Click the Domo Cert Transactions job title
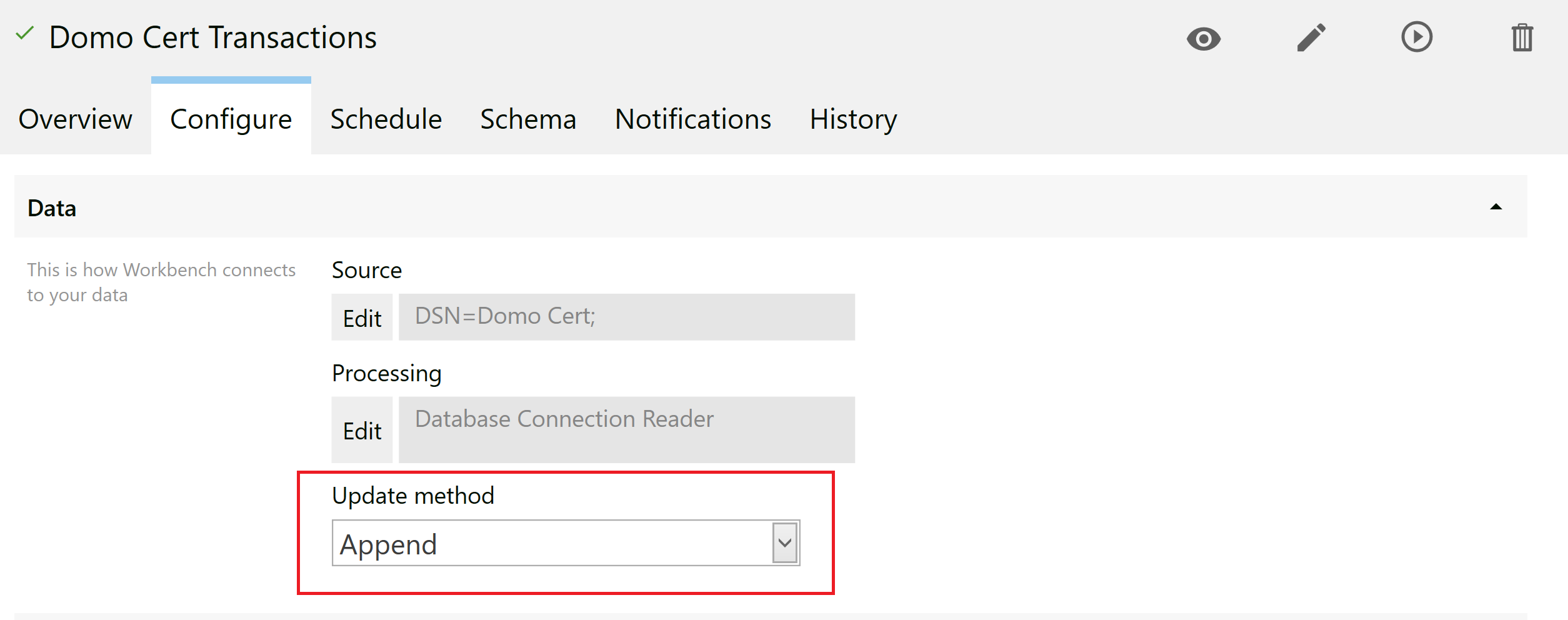The width and height of the screenshot is (1568, 620). pos(212,37)
